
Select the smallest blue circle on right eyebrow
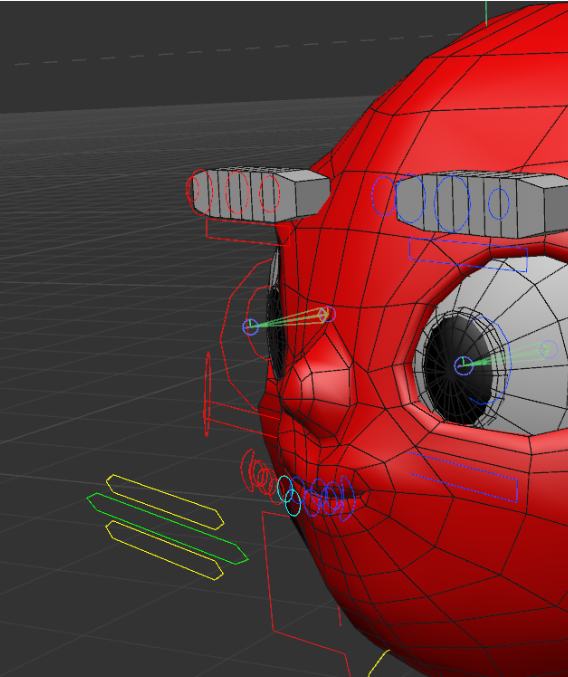click(x=499, y=203)
